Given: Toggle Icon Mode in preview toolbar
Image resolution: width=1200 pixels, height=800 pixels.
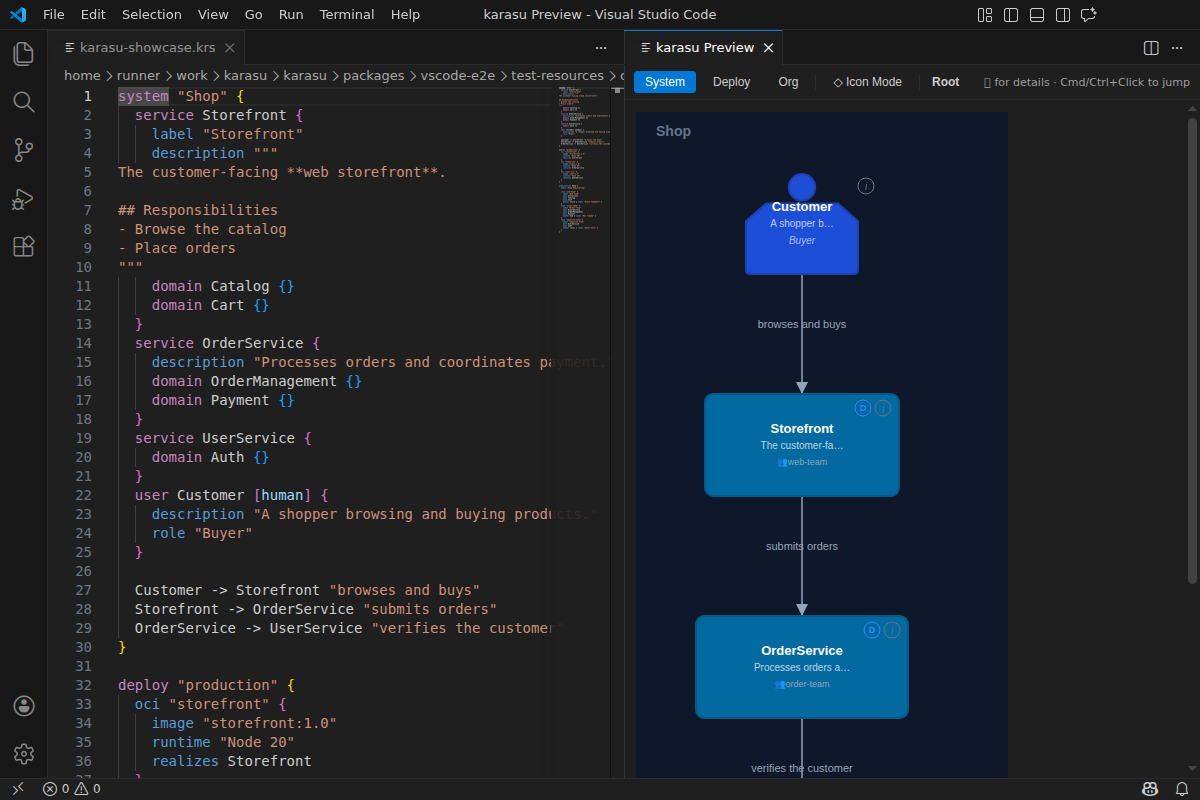Looking at the screenshot, I should coord(868,82).
